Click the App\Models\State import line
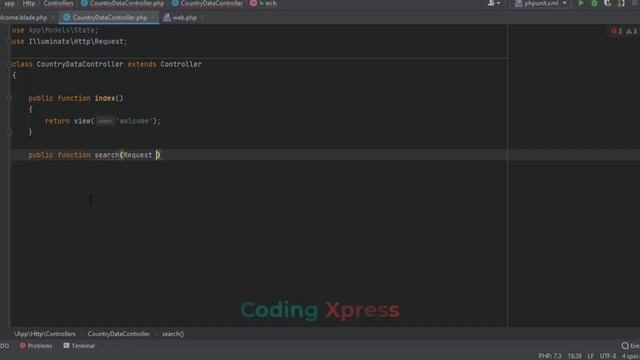Screen dimensions: 640x360 click(55, 30)
